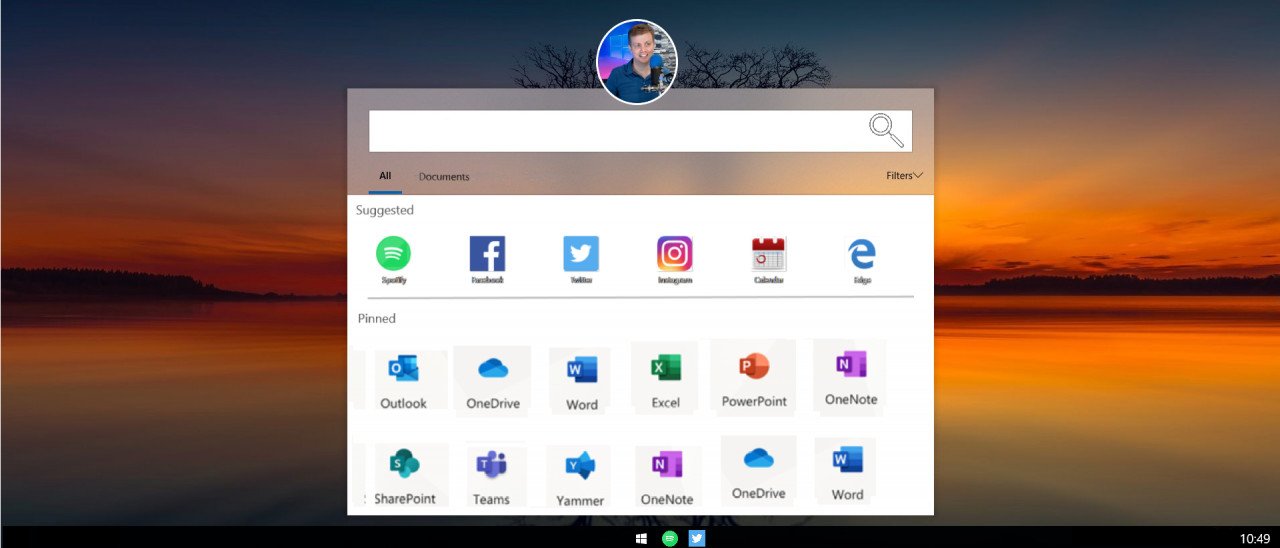The width and height of the screenshot is (1280, 548).
Task: Switch to the Documents tab
Action: click(x=444, y=177)
